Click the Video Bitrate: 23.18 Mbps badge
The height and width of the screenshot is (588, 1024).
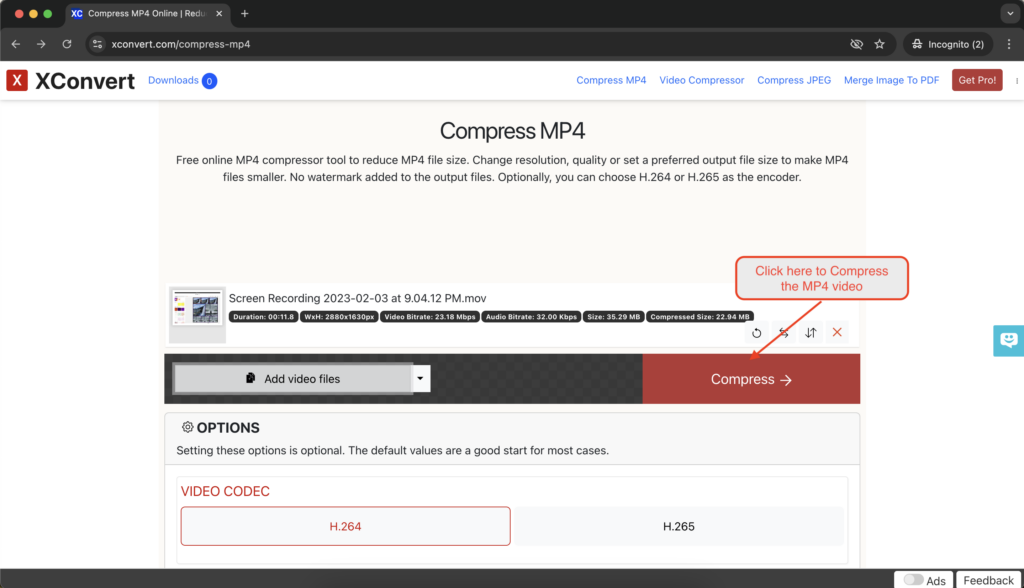pyautogui.click(x=430, y=317)
